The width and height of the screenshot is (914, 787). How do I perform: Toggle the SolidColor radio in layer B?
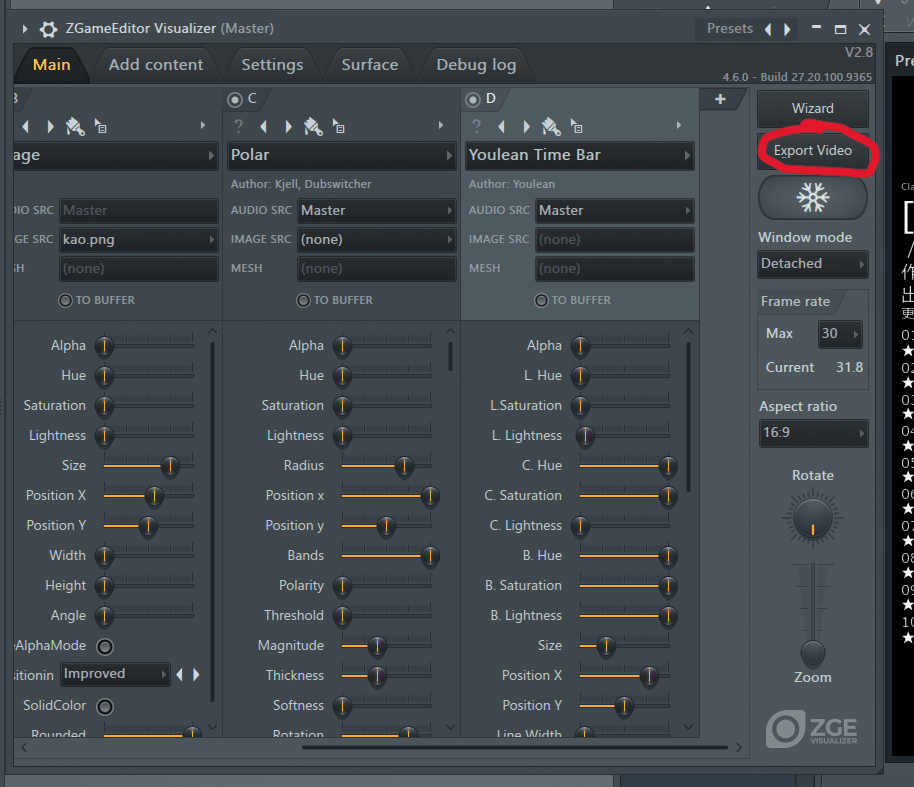(105, 707)
